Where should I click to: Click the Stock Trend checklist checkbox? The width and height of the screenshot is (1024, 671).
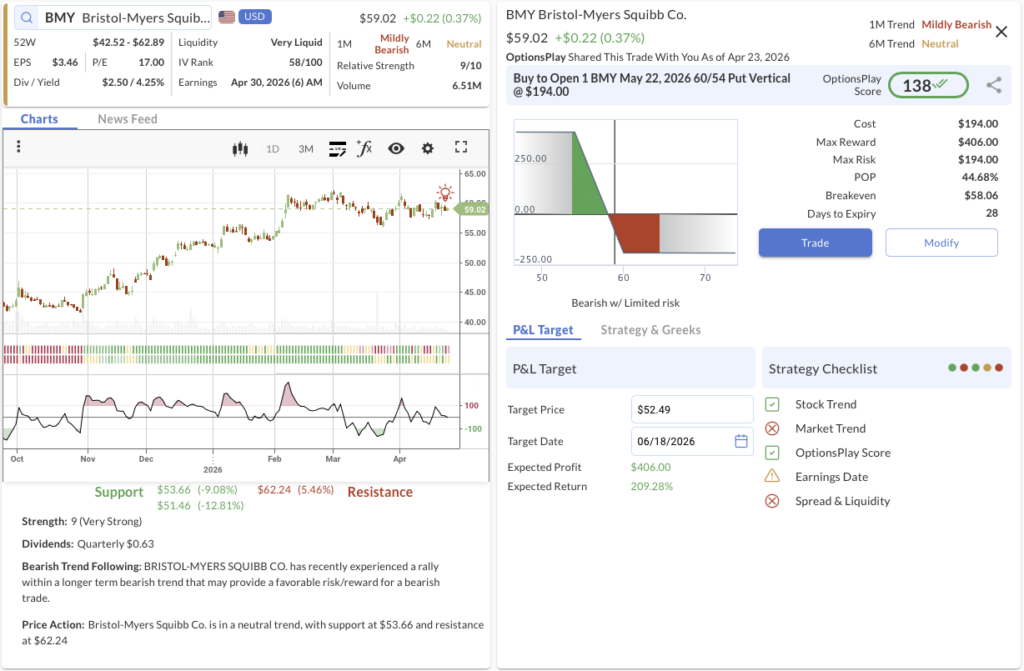pos(772,404)
